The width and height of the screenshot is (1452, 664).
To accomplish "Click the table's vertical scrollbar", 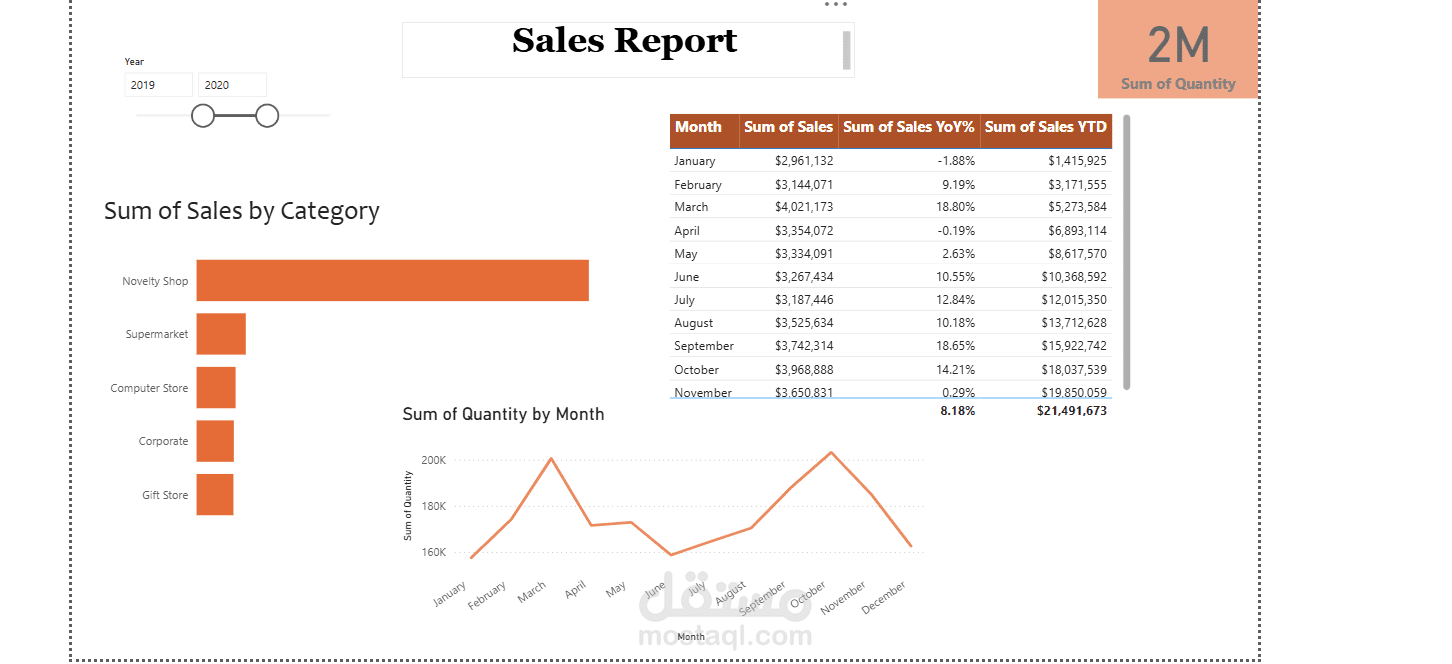I will point(1127,250).
